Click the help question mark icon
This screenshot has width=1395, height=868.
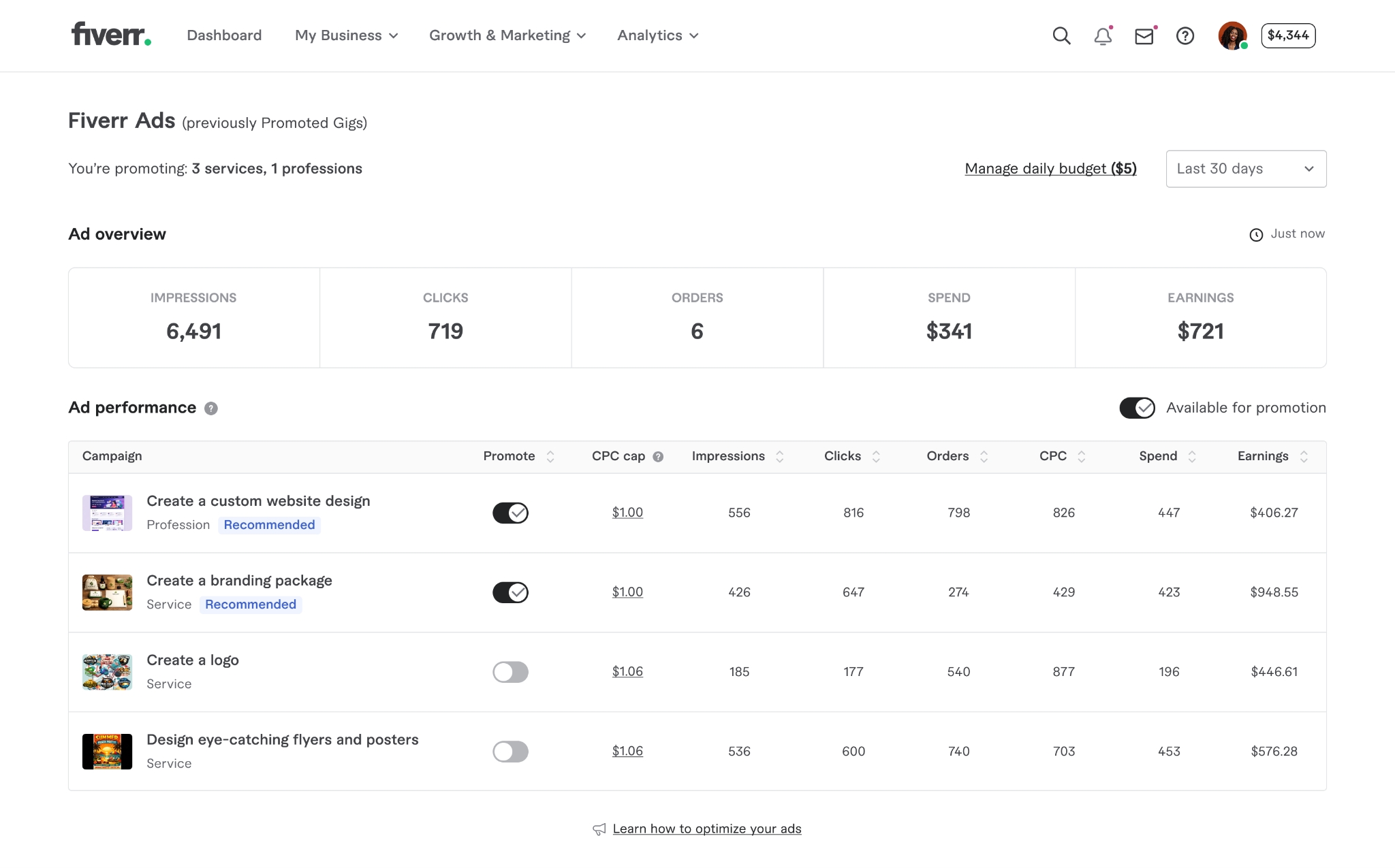pyautogui.click(x=1185, y=35)
